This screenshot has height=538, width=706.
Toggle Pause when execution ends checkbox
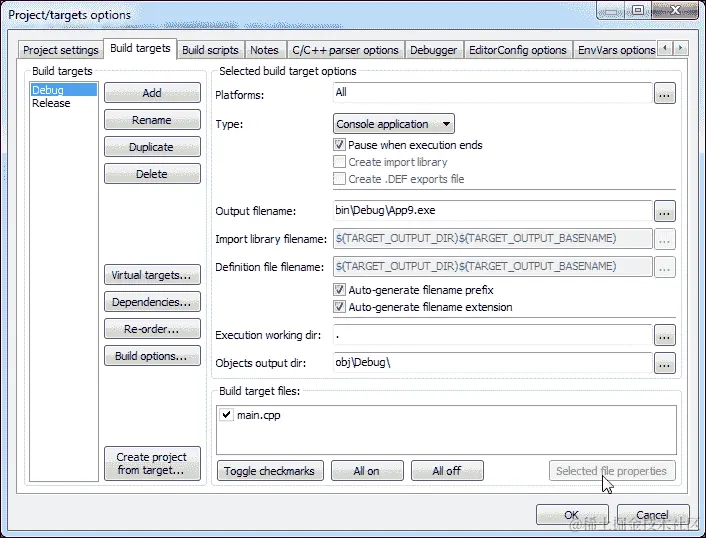339,145
